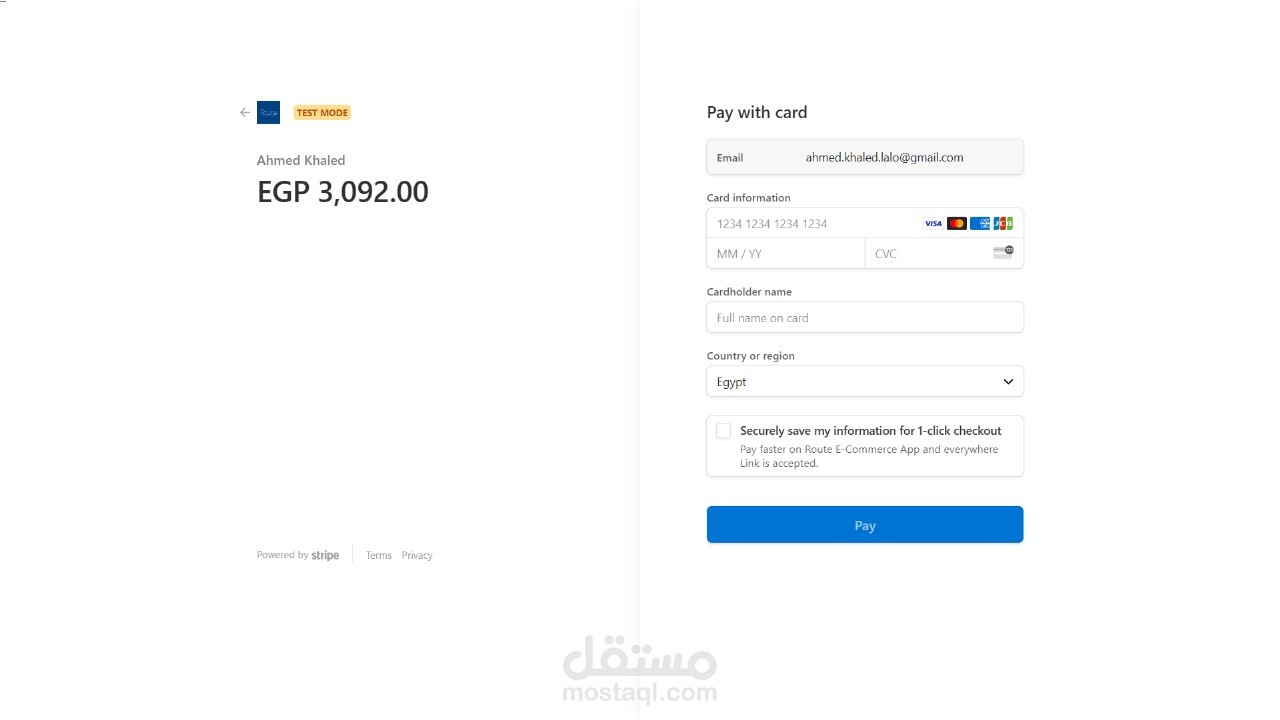Open the Country or region dropdown

865,382
